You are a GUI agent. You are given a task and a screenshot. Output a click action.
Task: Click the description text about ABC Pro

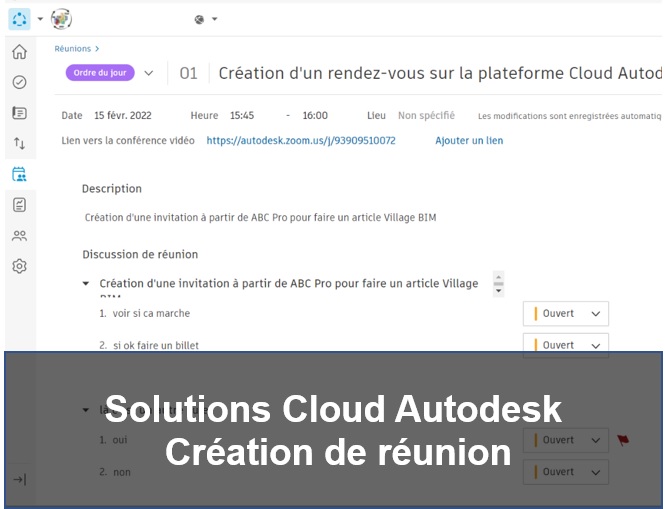[260, 218]
